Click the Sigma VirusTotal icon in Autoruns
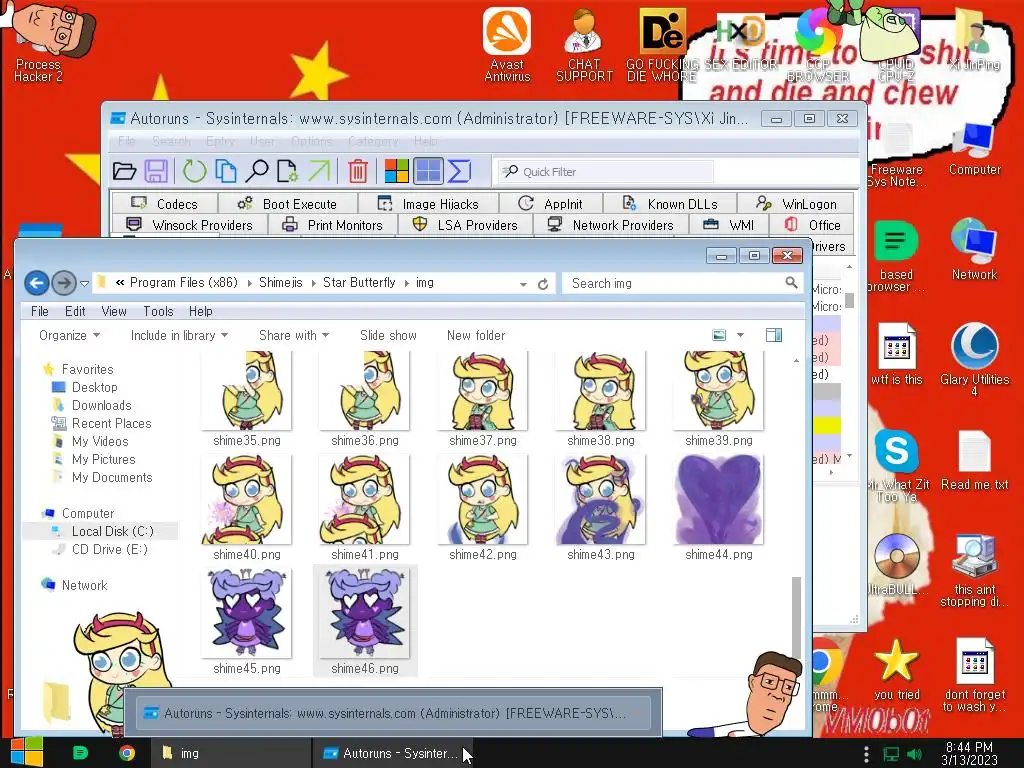Screen dimensions: 1024x768 [x=460, y=171]
